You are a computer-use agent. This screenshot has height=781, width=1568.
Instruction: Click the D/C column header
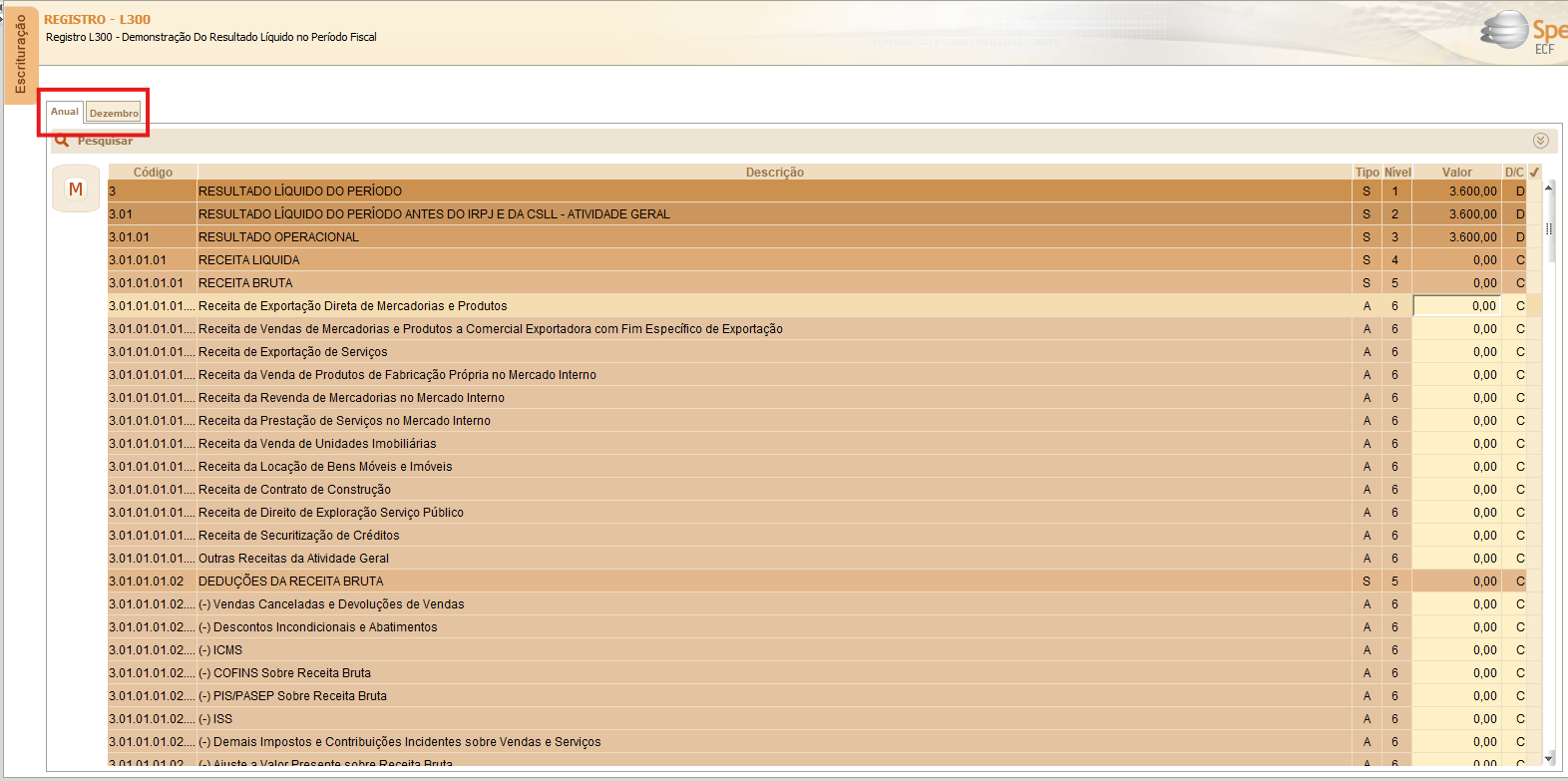[1514, 172]
